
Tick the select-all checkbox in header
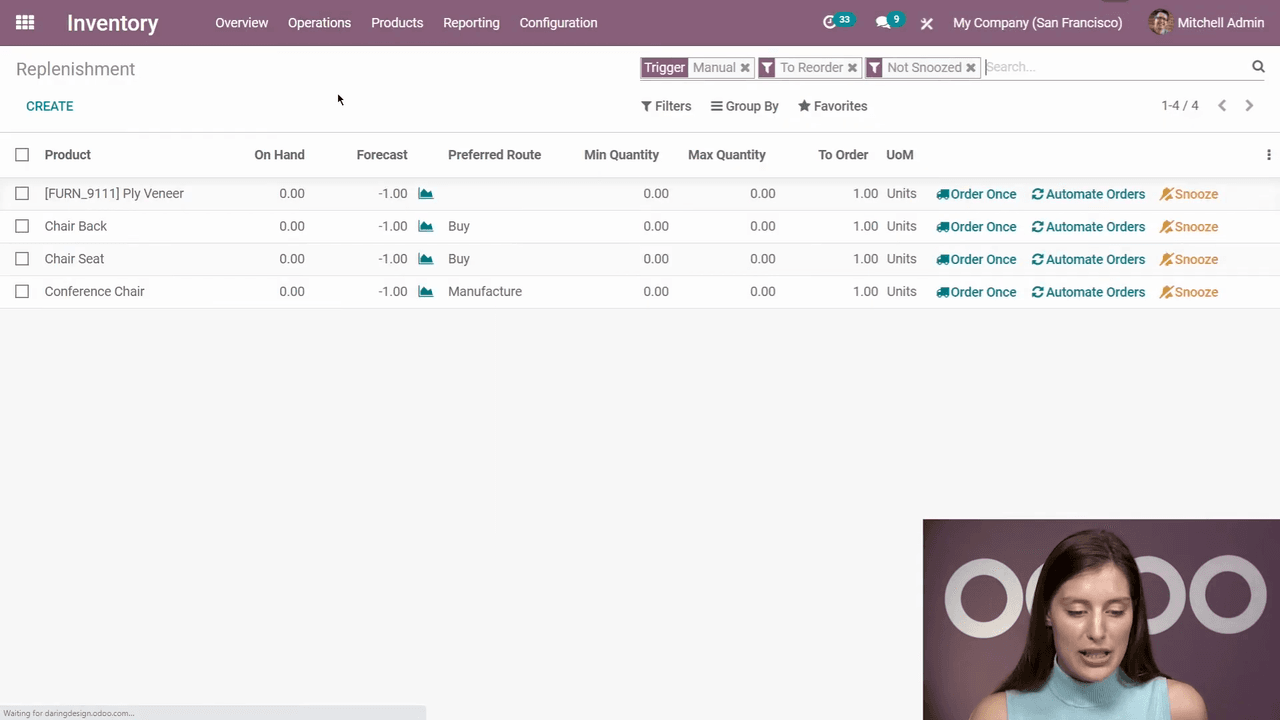tap(22, 155)
